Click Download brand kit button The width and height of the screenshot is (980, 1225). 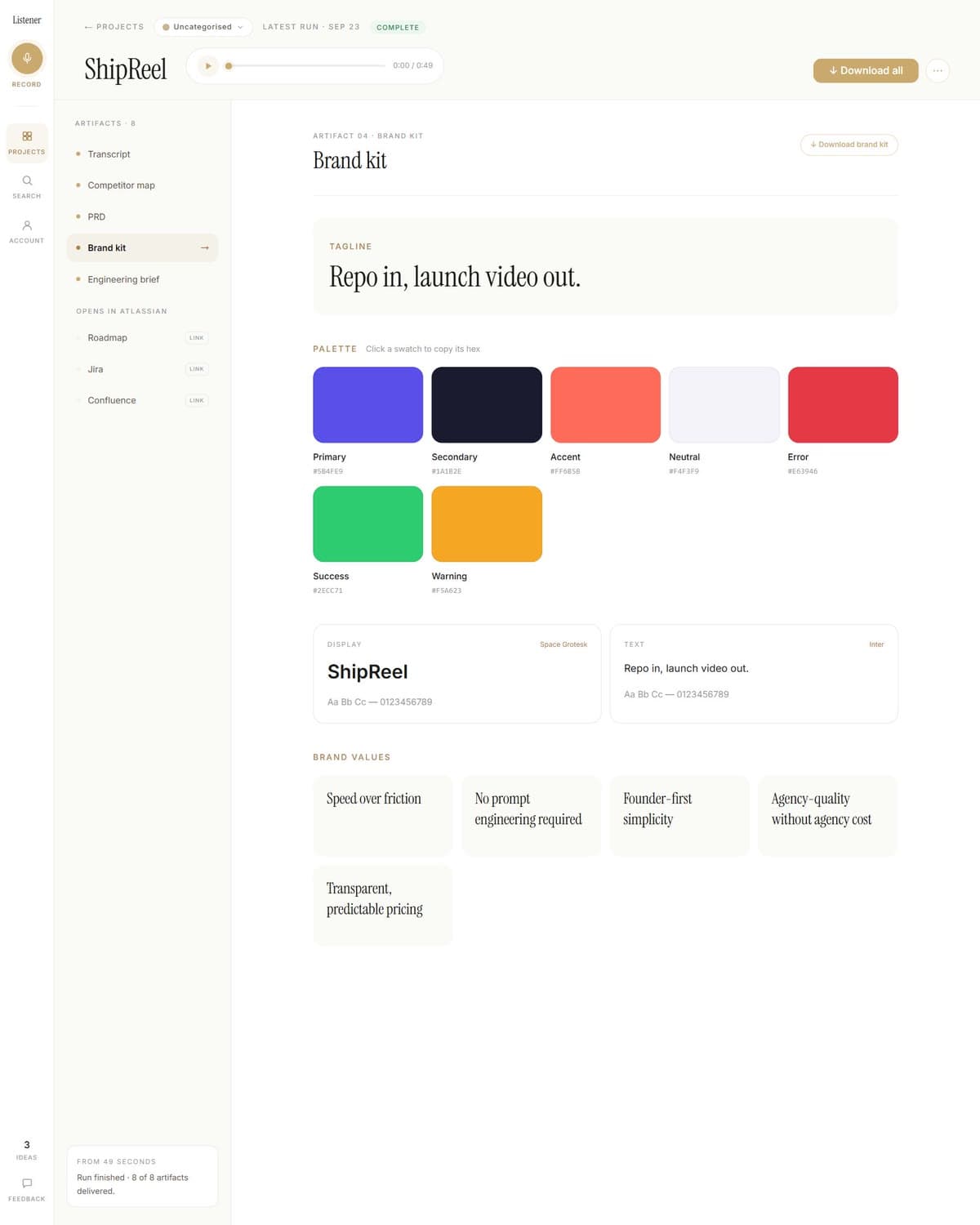[849, 145]
